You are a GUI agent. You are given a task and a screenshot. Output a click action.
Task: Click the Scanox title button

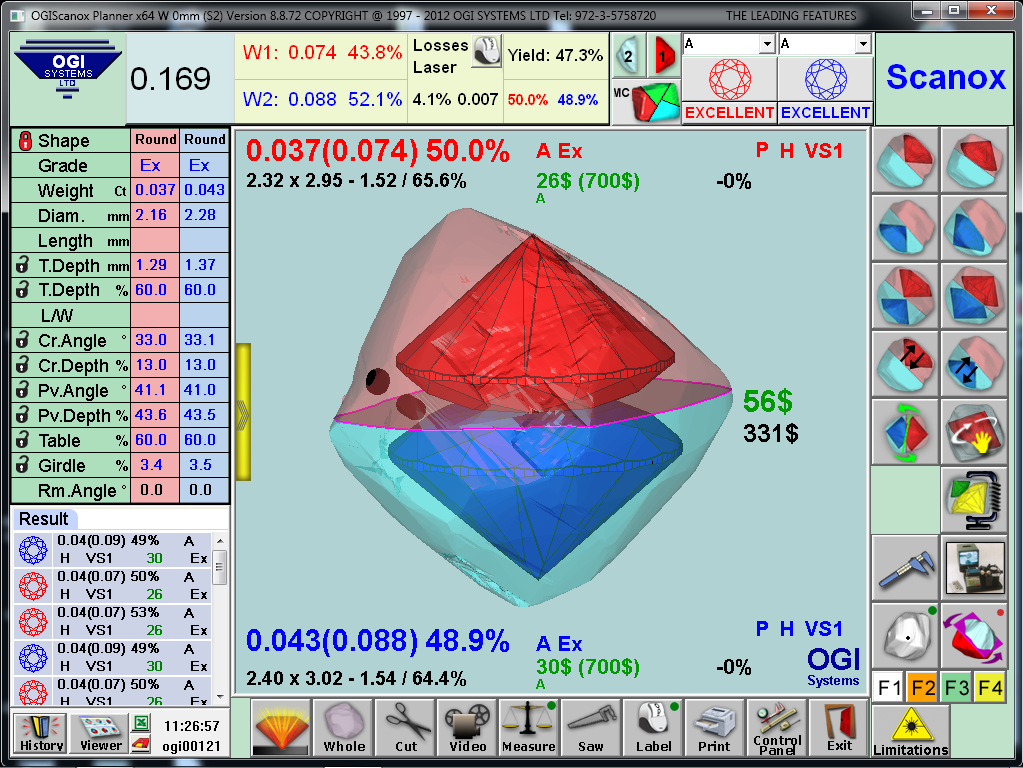[945, 78]
